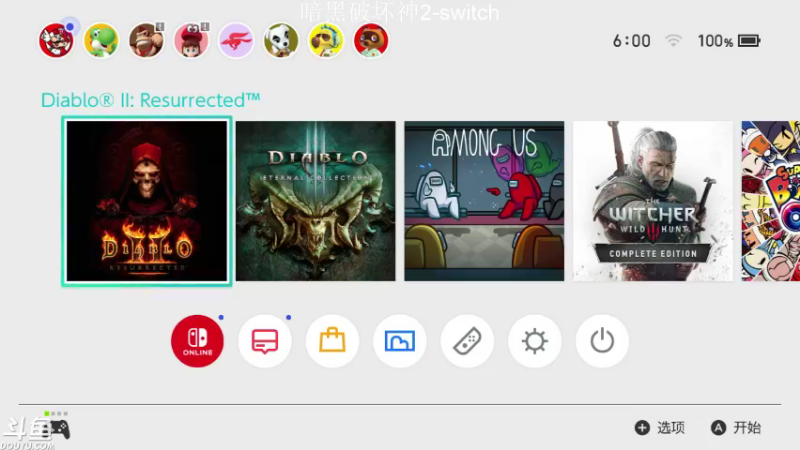
Task: Select the Super Bomberman R tile
Action: pyautogui.click(x=770, y=201)
